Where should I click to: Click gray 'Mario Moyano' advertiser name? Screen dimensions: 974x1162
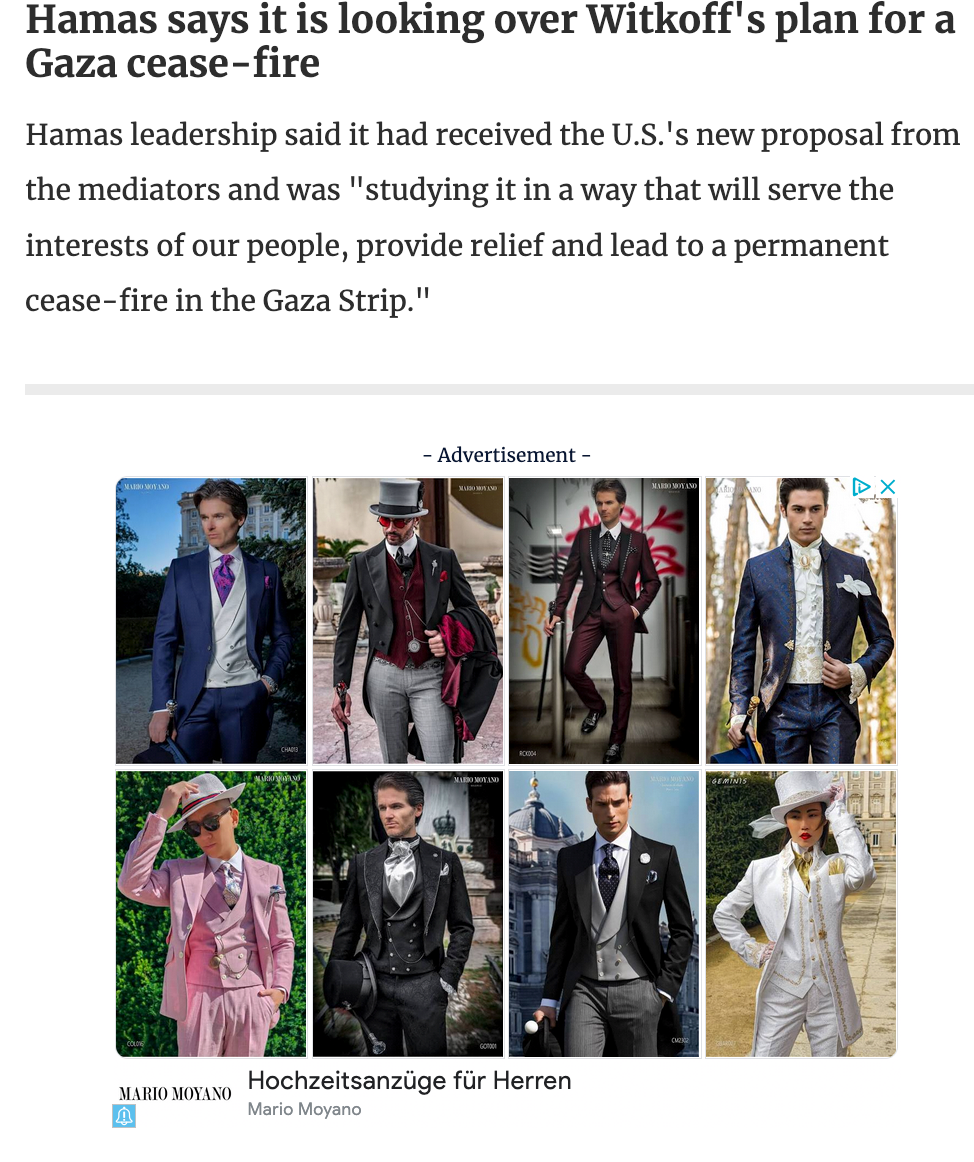point(304,1109)
